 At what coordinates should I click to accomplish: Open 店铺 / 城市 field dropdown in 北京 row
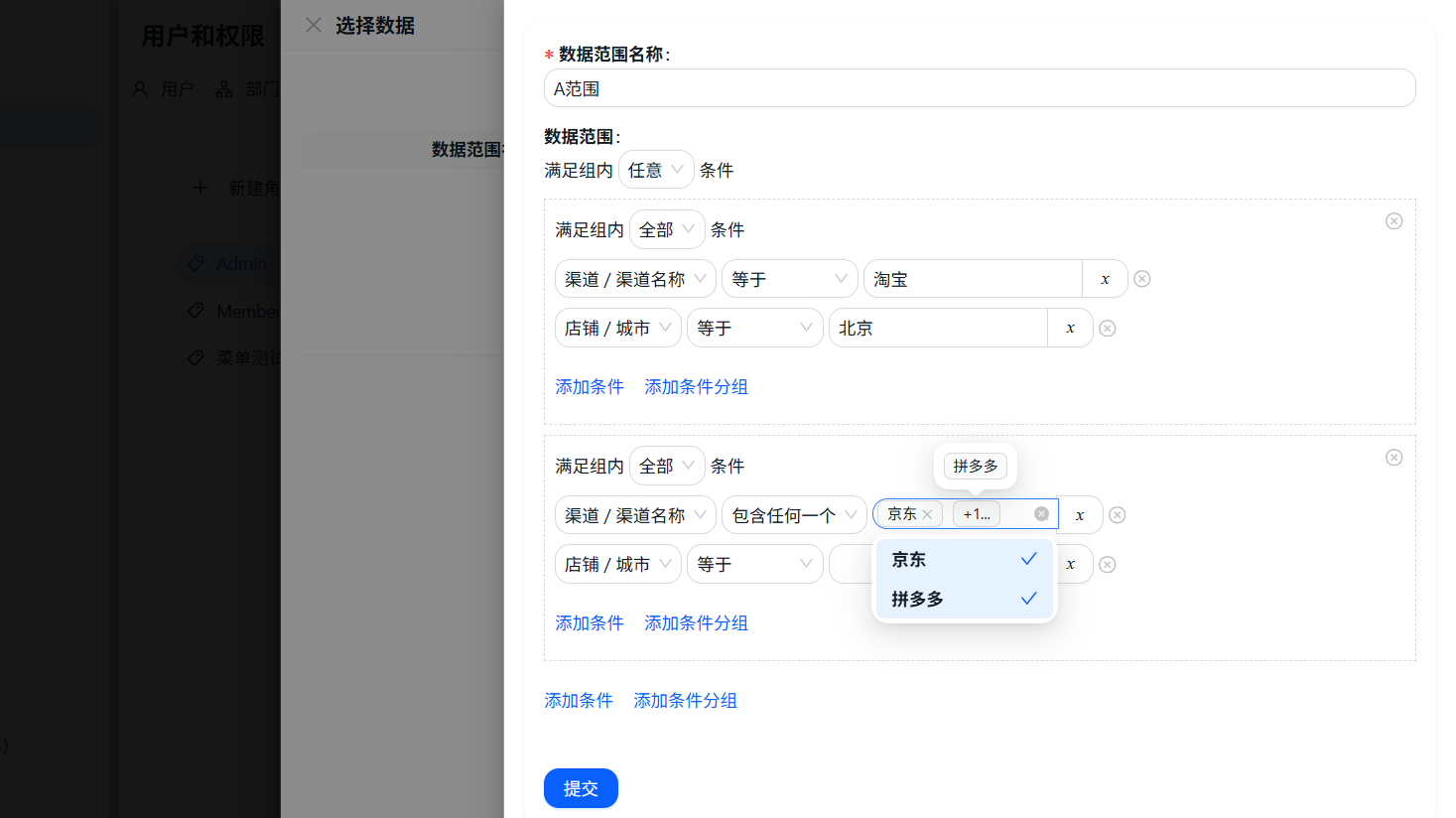pyautogui.click(x=618, y=328)
